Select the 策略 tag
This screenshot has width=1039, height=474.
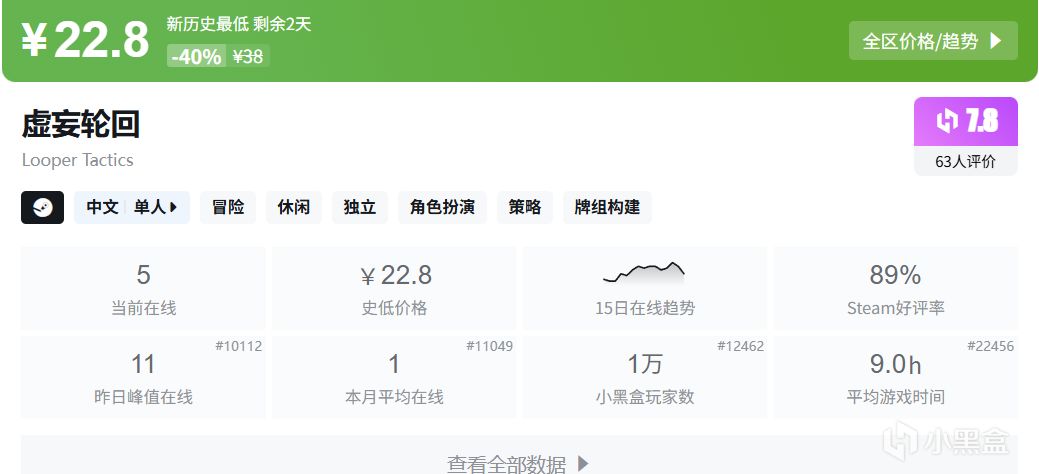click(x=525, y=207)
